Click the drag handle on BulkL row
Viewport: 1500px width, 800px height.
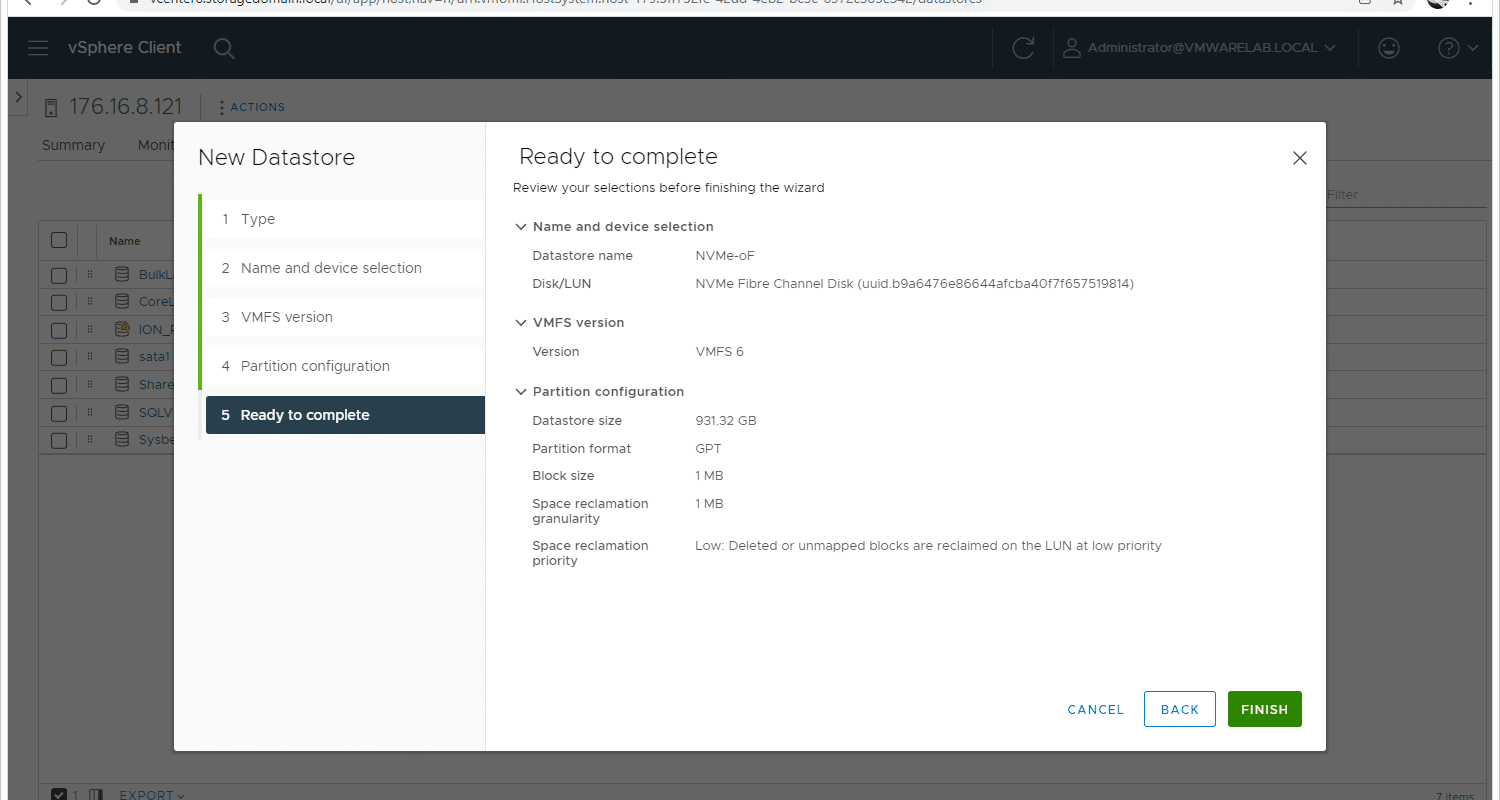[x=89, y=275]
